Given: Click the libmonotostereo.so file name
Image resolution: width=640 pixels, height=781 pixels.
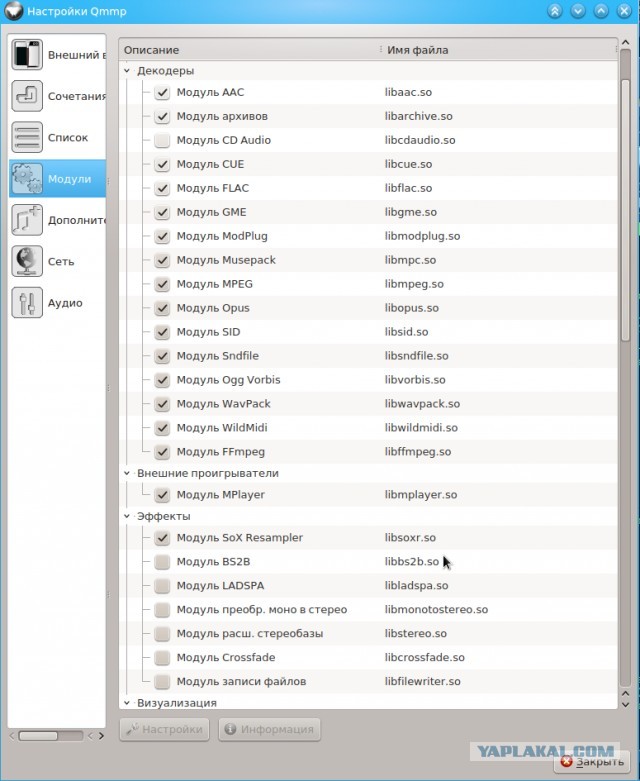Looking at the screenshot, I should [x=436, y=610].
